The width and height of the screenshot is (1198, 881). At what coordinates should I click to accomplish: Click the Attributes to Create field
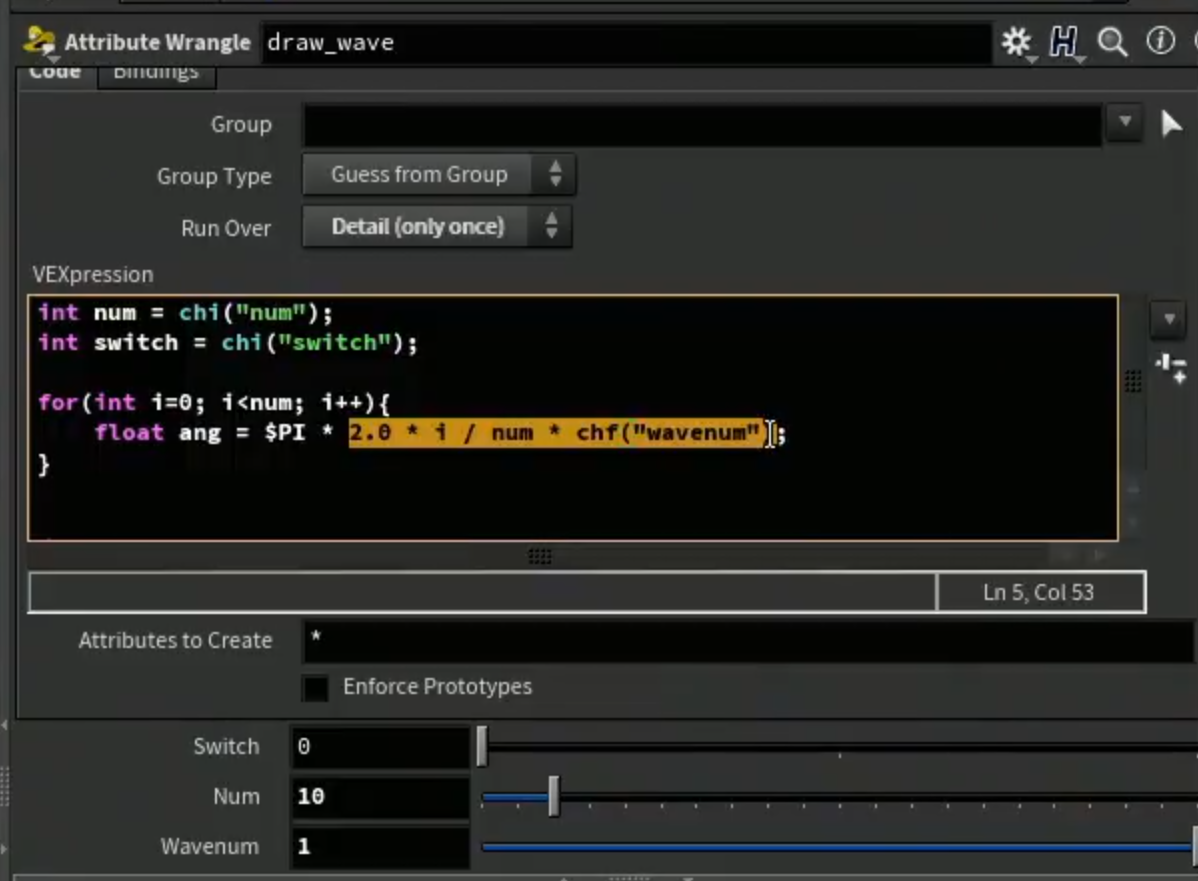pos(749,640)
